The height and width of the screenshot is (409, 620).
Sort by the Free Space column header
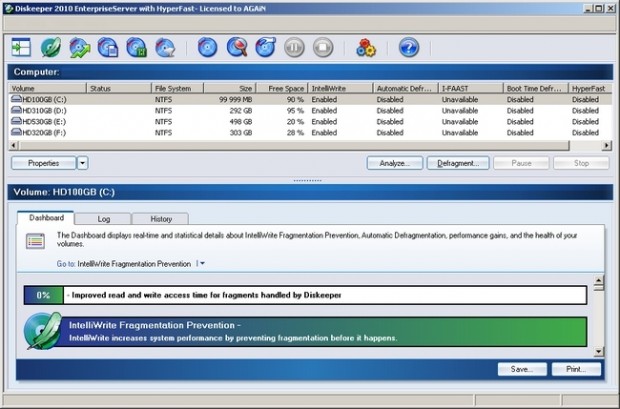point(282,88)
